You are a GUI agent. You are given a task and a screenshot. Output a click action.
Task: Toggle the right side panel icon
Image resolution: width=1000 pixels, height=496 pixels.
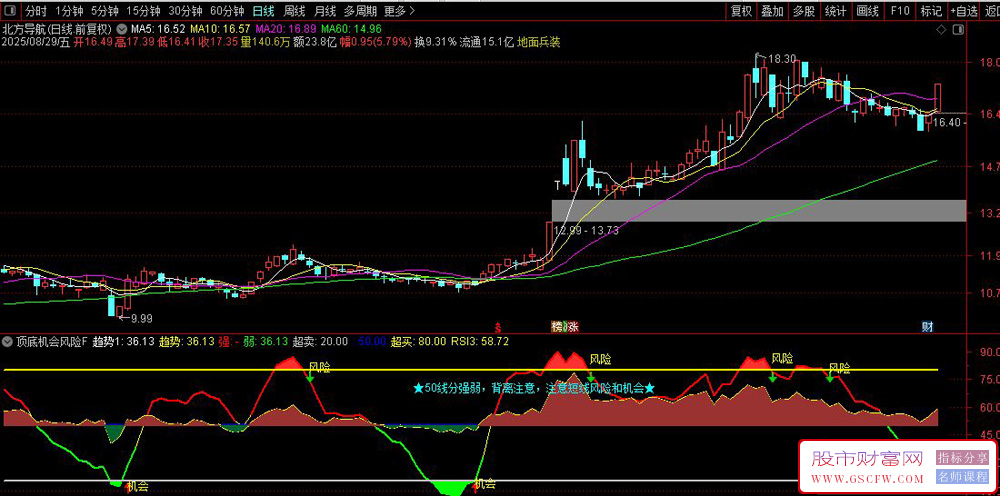(x=957, y=30)
